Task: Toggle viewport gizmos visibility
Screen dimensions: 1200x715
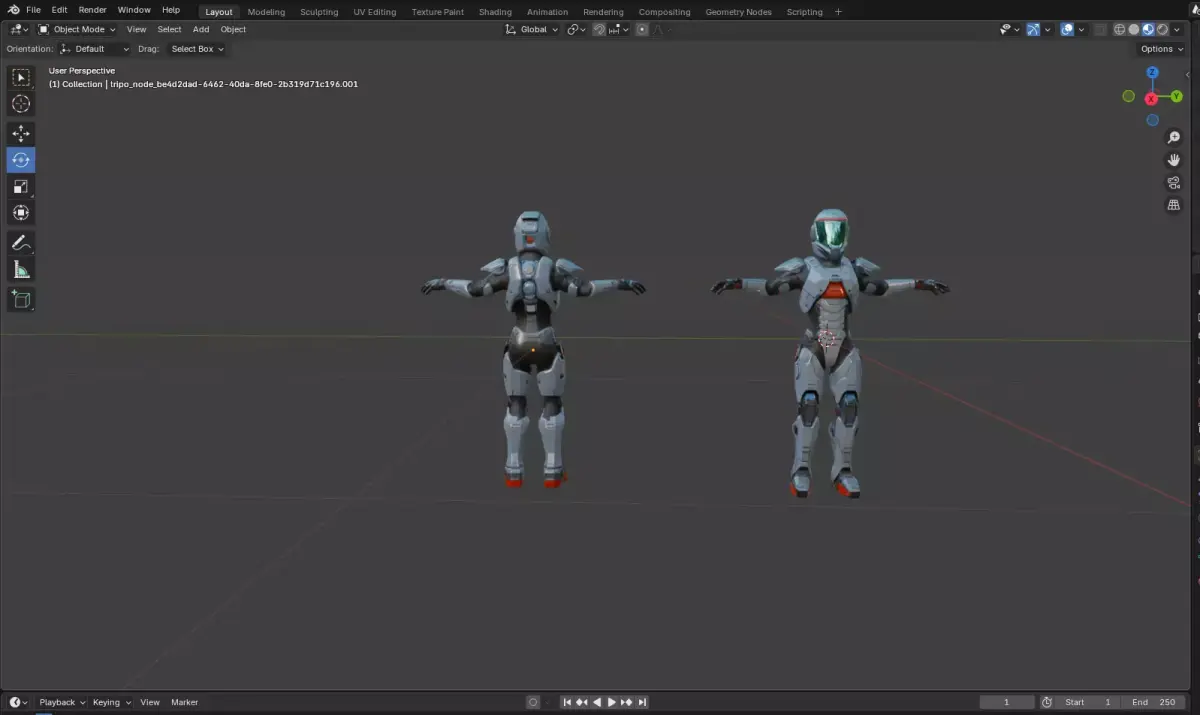Action: 1033,29
